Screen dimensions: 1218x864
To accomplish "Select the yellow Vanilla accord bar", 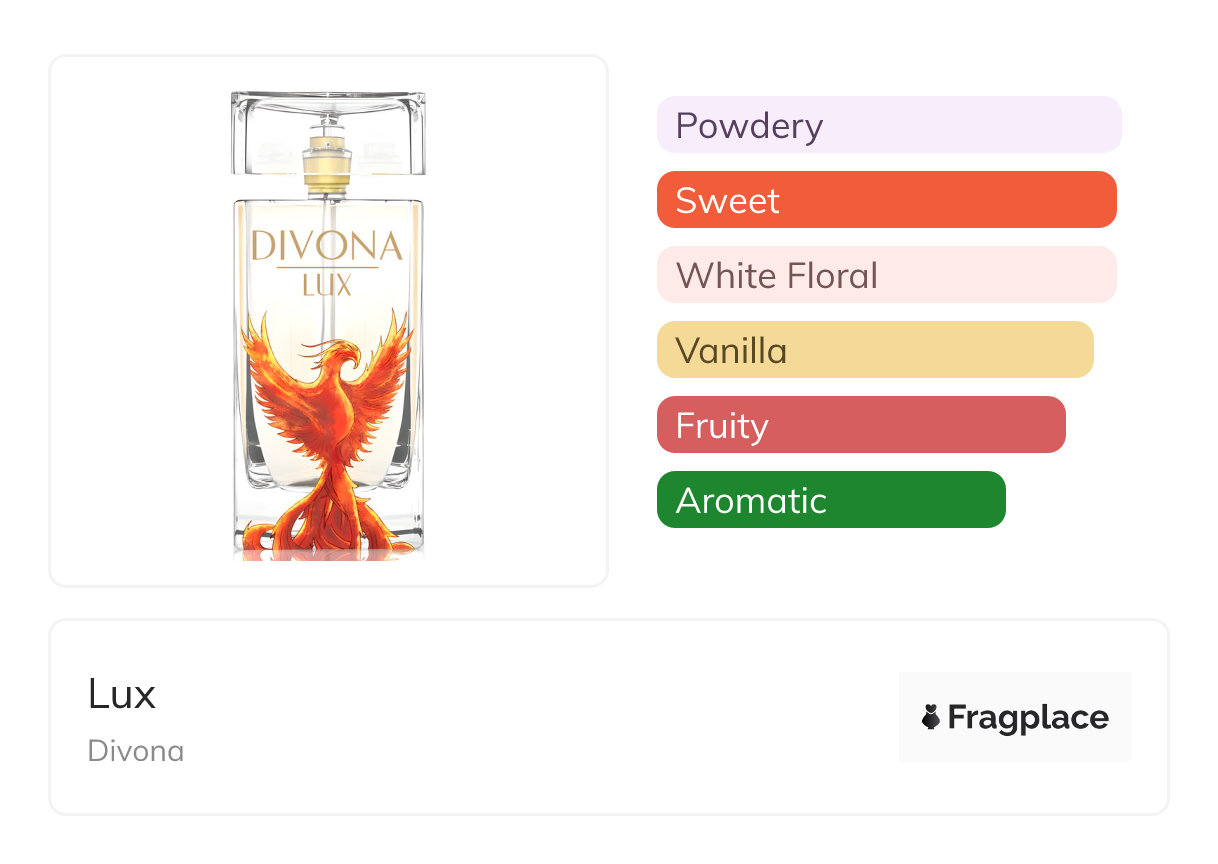I will [x=875, y=350].
